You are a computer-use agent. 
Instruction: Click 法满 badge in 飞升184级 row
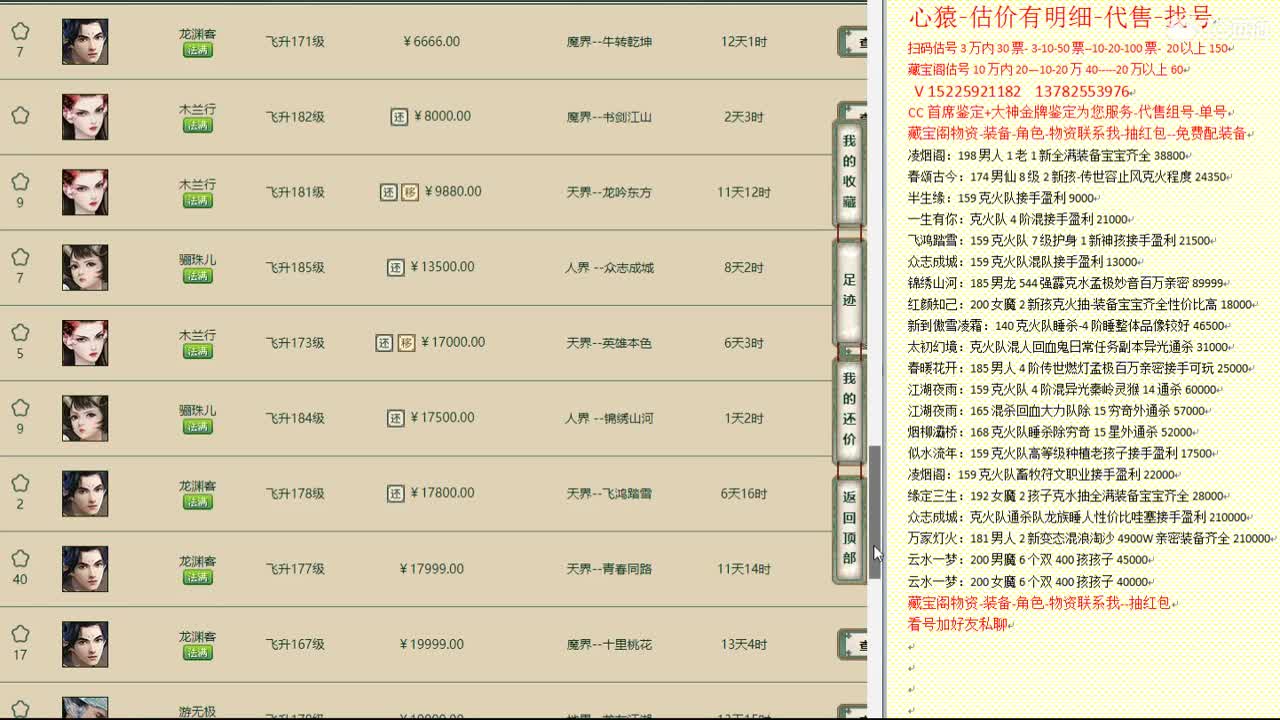[x=197, y=427]
